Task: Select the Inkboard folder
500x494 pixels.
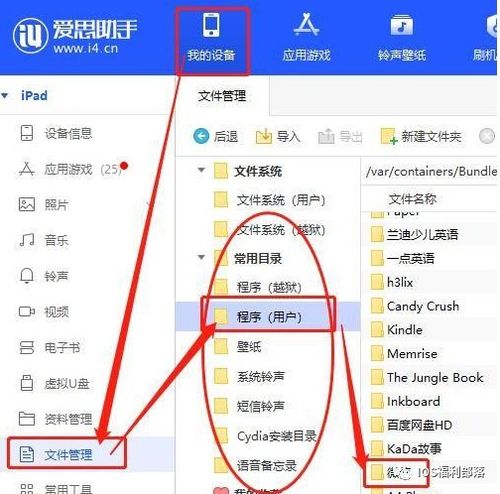Action: click(405, 401)
